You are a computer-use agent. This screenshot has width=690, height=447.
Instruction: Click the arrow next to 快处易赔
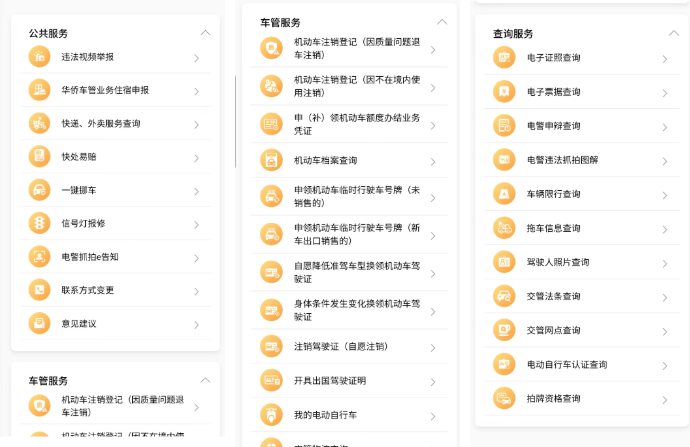point(196,157)
